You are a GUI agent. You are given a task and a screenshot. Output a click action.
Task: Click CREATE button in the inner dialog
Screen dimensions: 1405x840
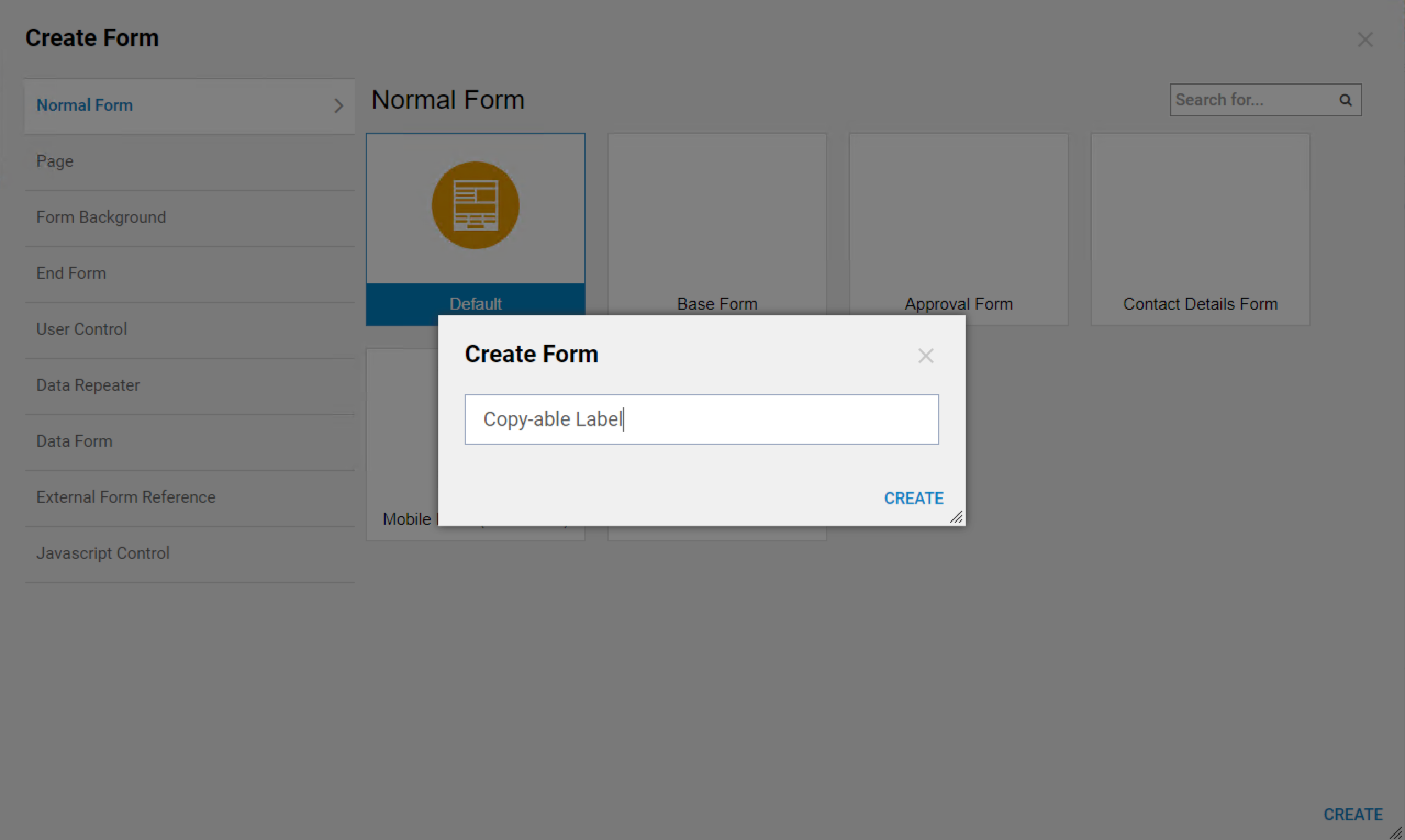[x=912, y=497]
